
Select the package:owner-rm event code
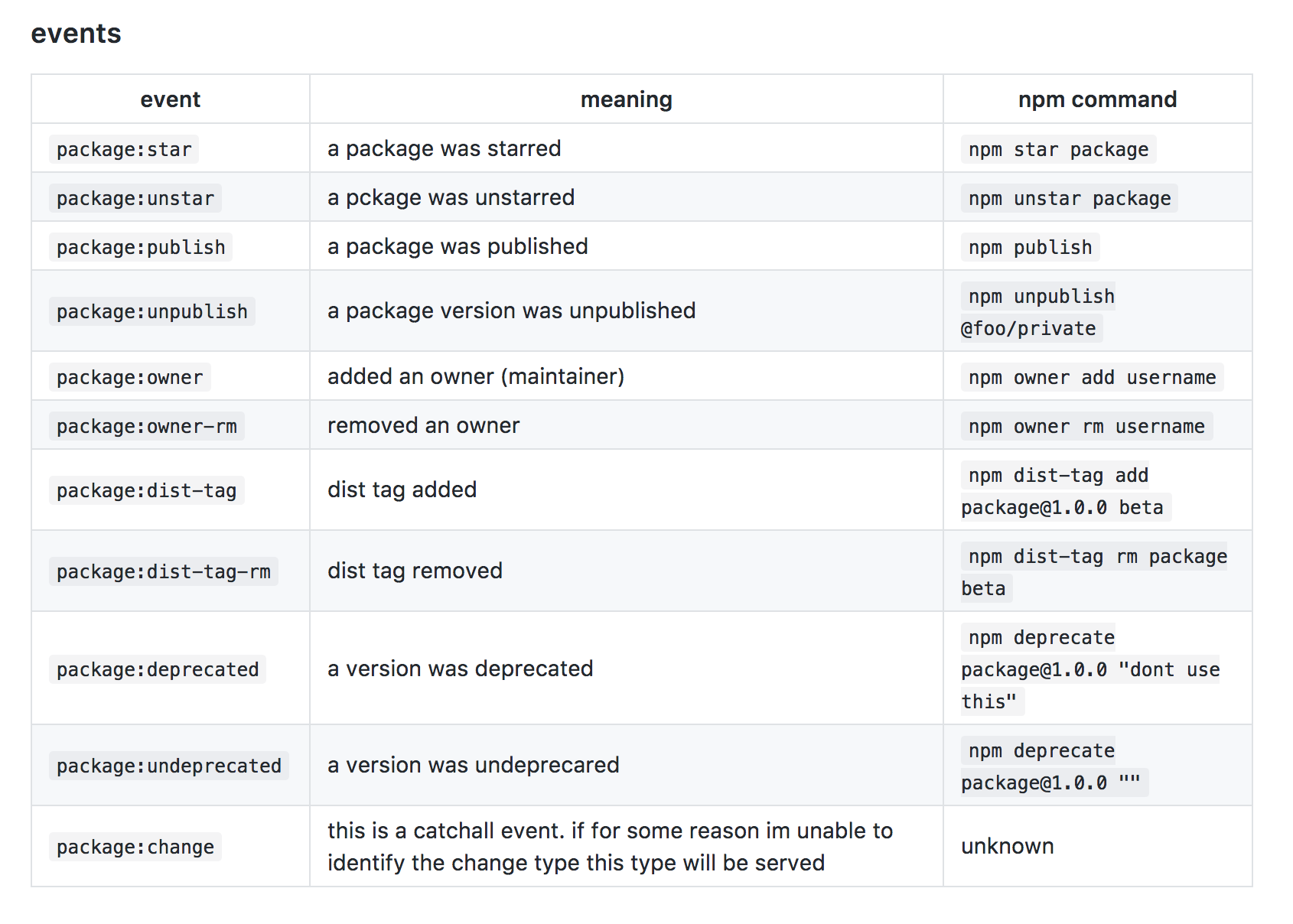(147, 426)
